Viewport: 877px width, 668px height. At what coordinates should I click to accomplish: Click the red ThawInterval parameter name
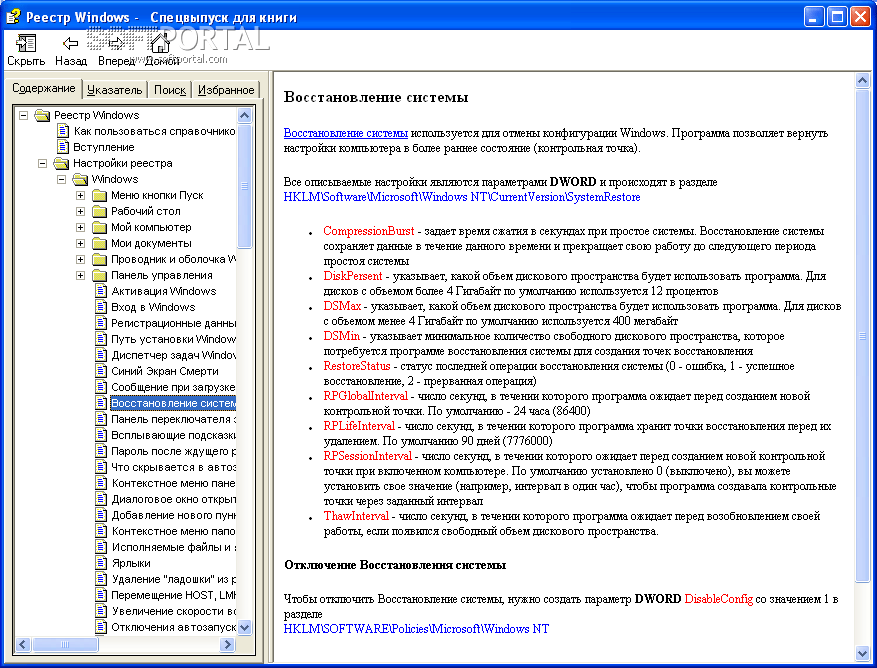click(x=356, y=516)
